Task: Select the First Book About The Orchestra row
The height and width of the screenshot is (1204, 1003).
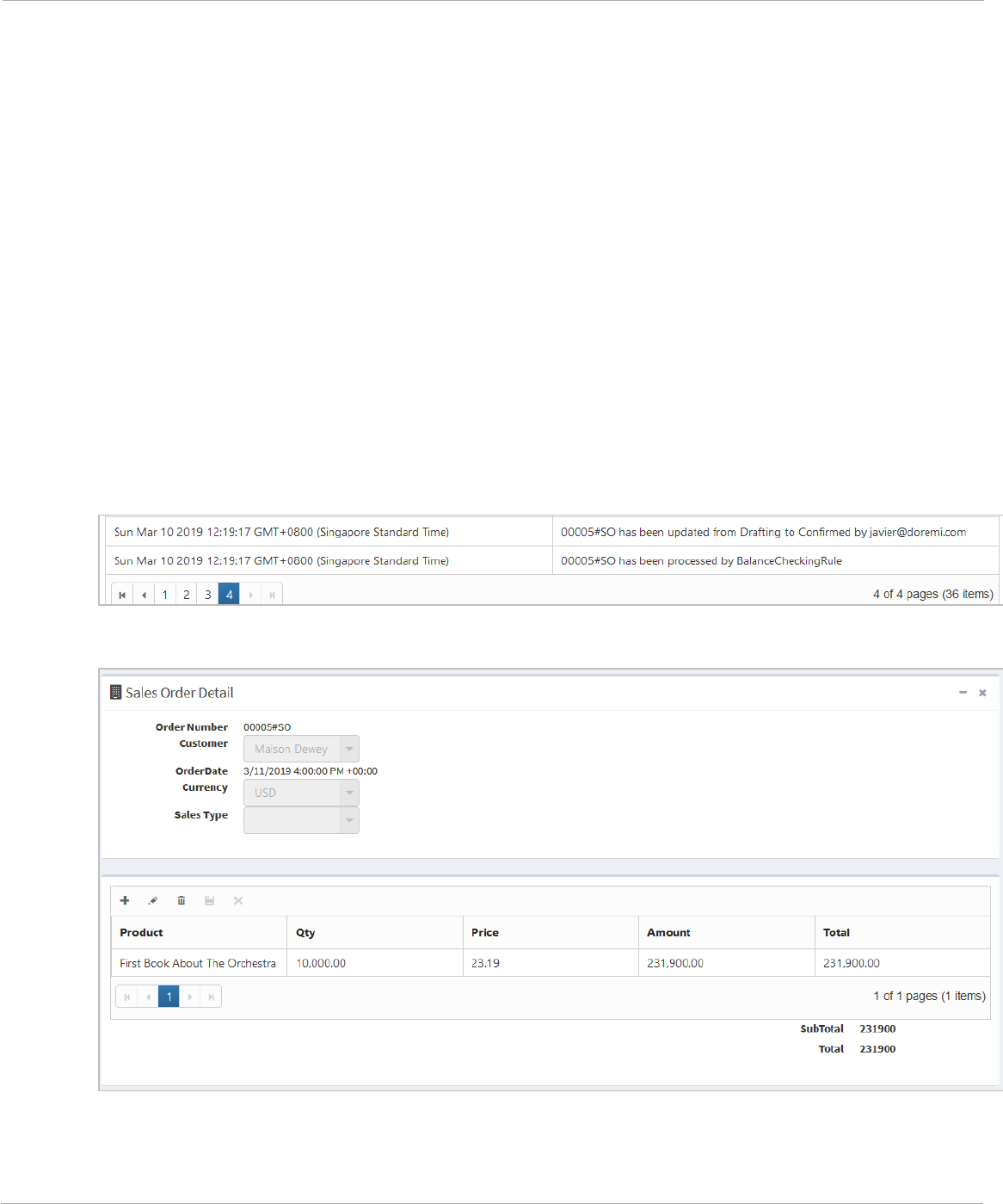Action: 551,963
